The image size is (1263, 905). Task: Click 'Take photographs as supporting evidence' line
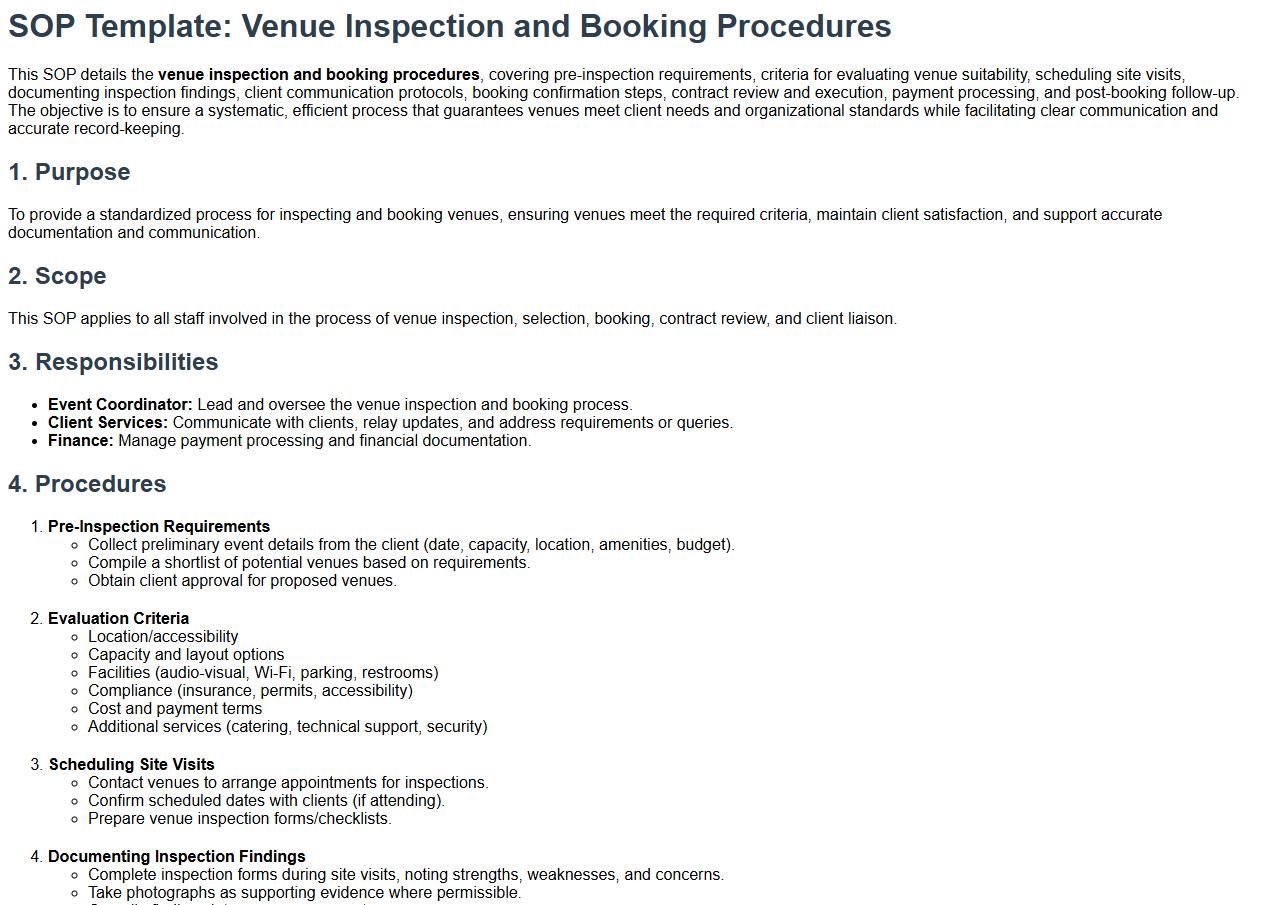click(304, 893)
